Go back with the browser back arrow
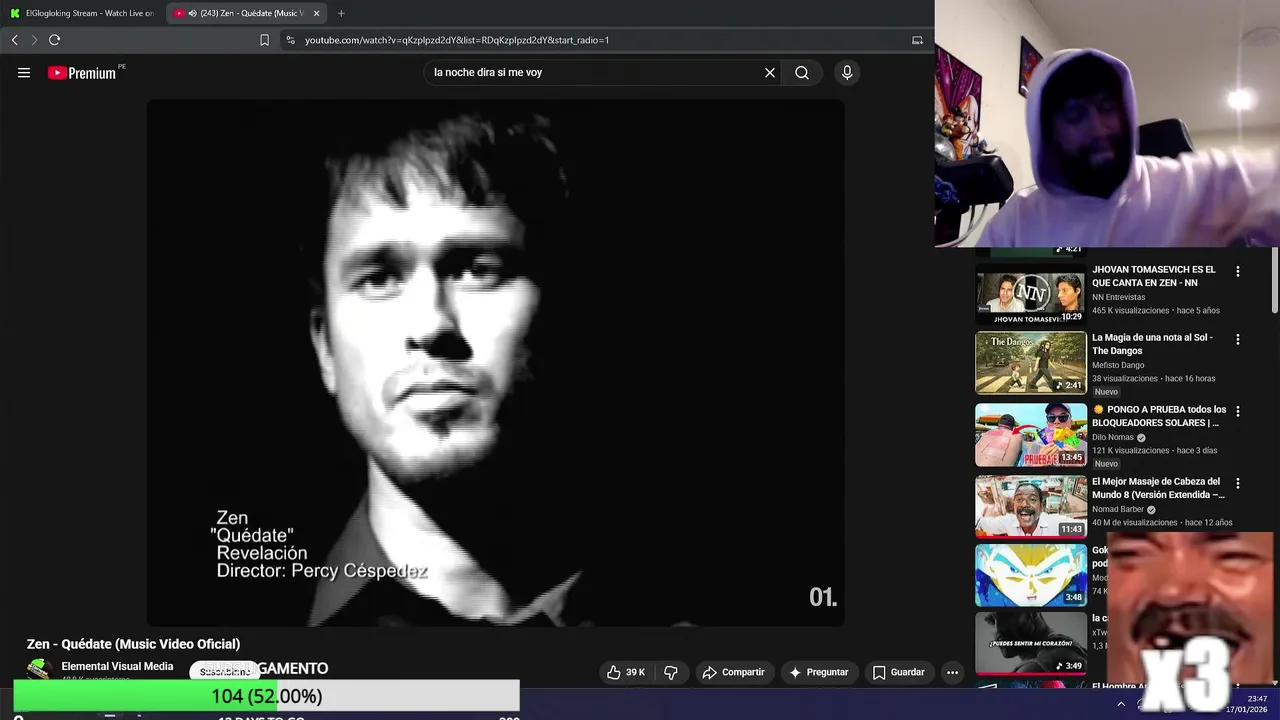Screen dimensions: 1280x720 pos(14,40)
